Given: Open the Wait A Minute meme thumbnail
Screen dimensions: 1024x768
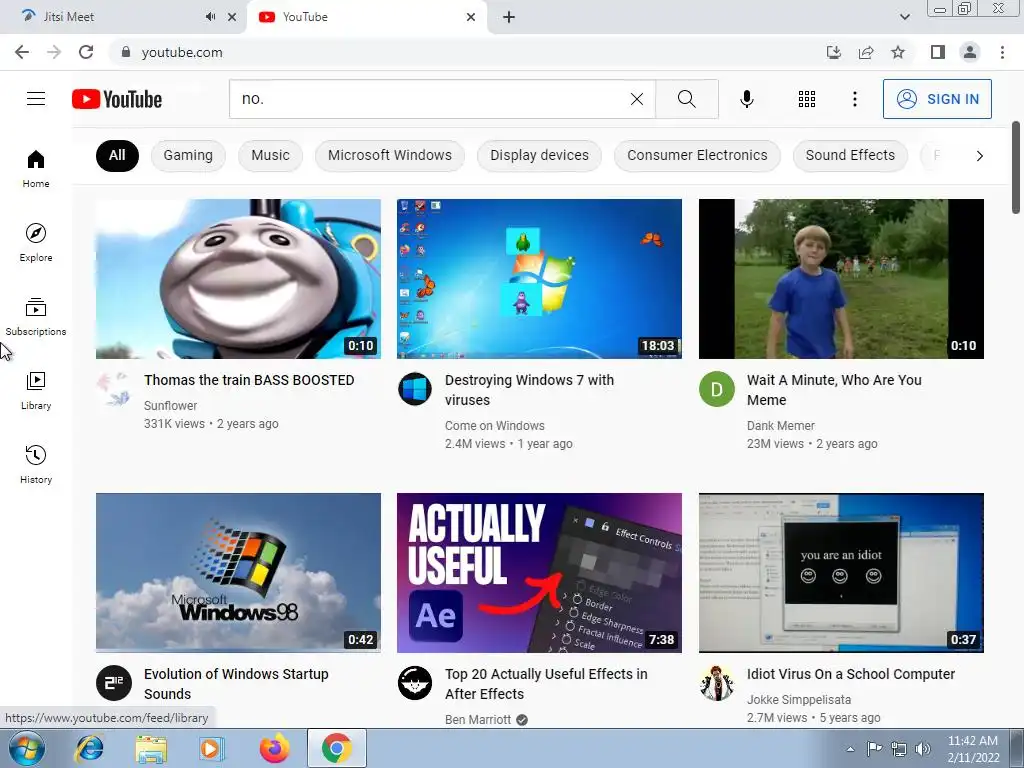Looking at the screenshot, I should [841, 279].
